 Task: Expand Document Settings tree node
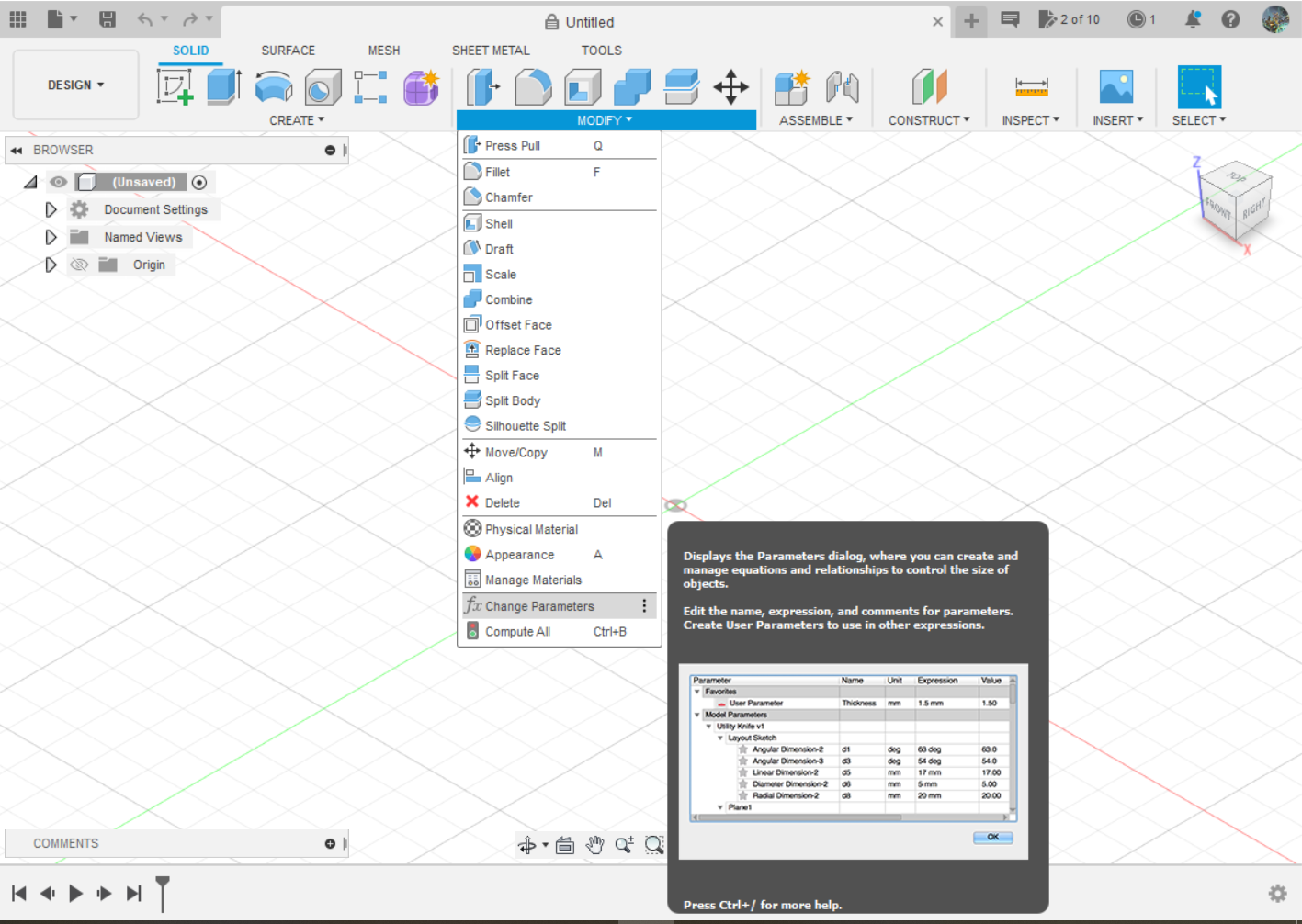point(51,209)
